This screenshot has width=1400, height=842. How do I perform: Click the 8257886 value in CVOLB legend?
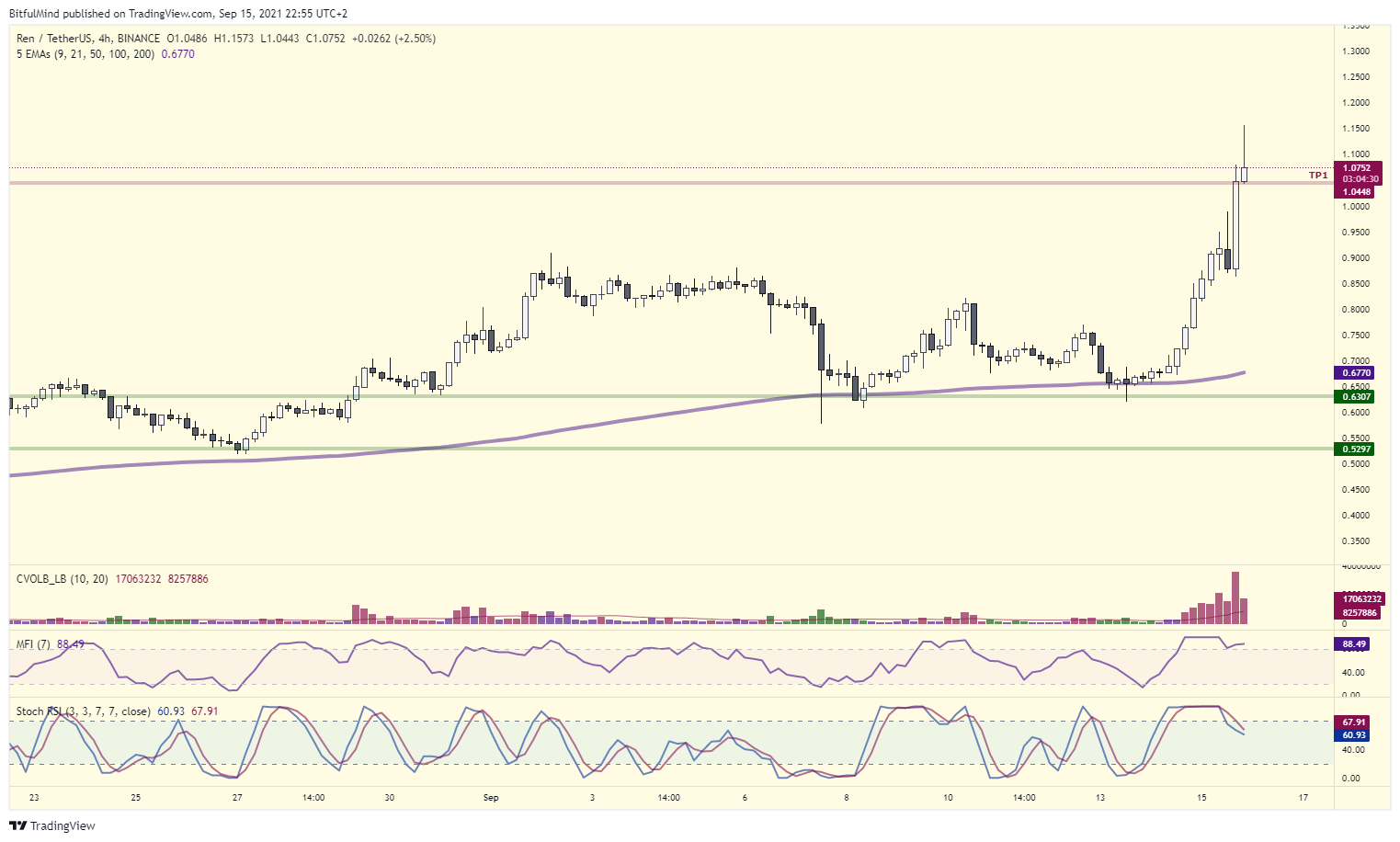tap(188, 579)
